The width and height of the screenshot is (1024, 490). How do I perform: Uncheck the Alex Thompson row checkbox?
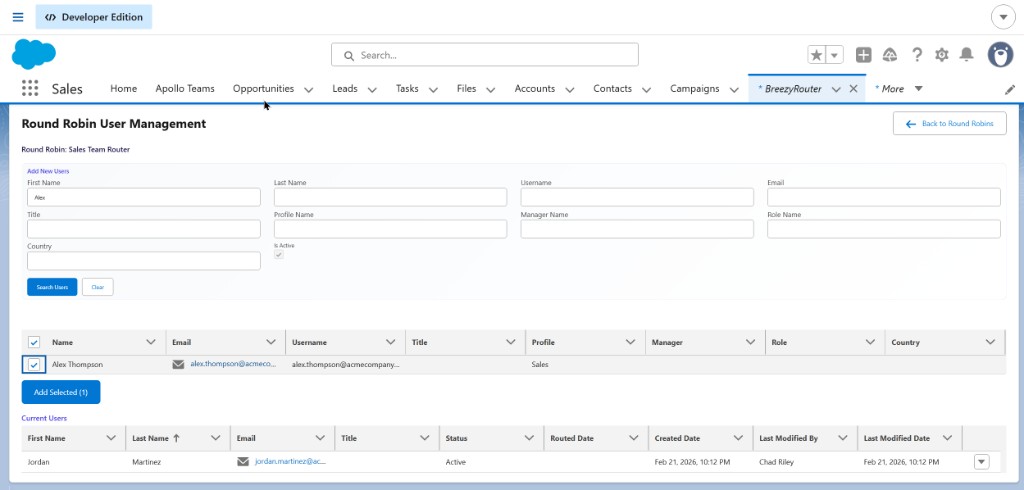[x=34, y=365]
